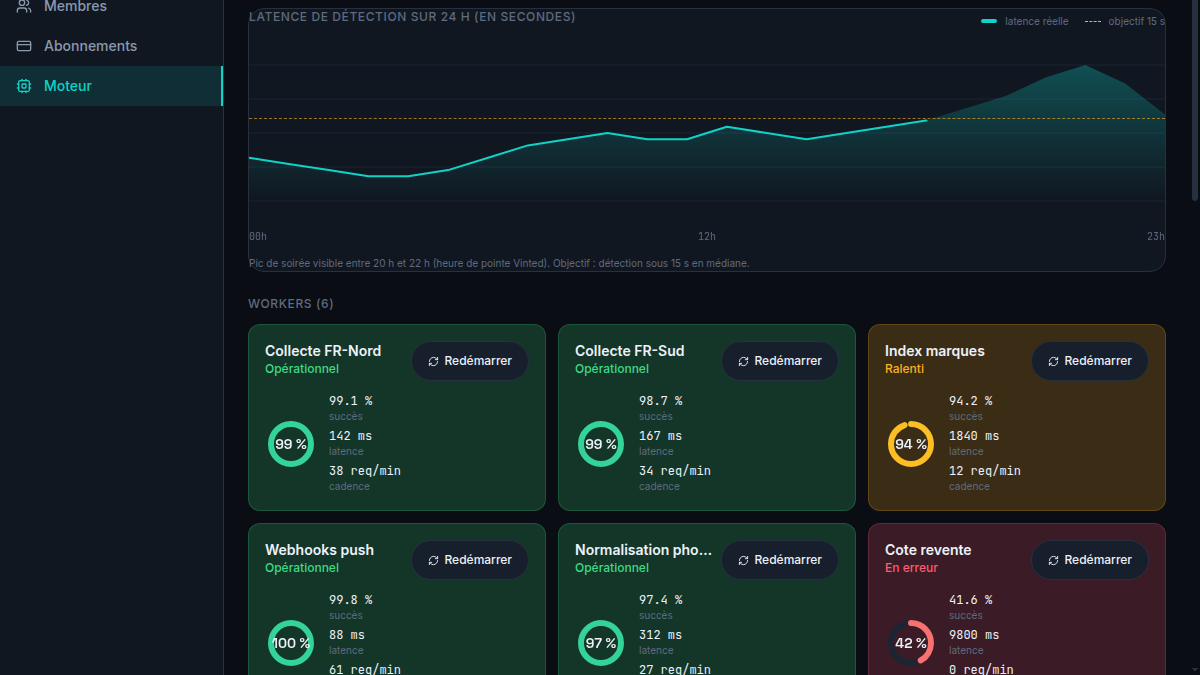Open the Abonnements sidebar item
Image resolution: width=1200 pixels, height=675 pixels.
pos(111,46)
